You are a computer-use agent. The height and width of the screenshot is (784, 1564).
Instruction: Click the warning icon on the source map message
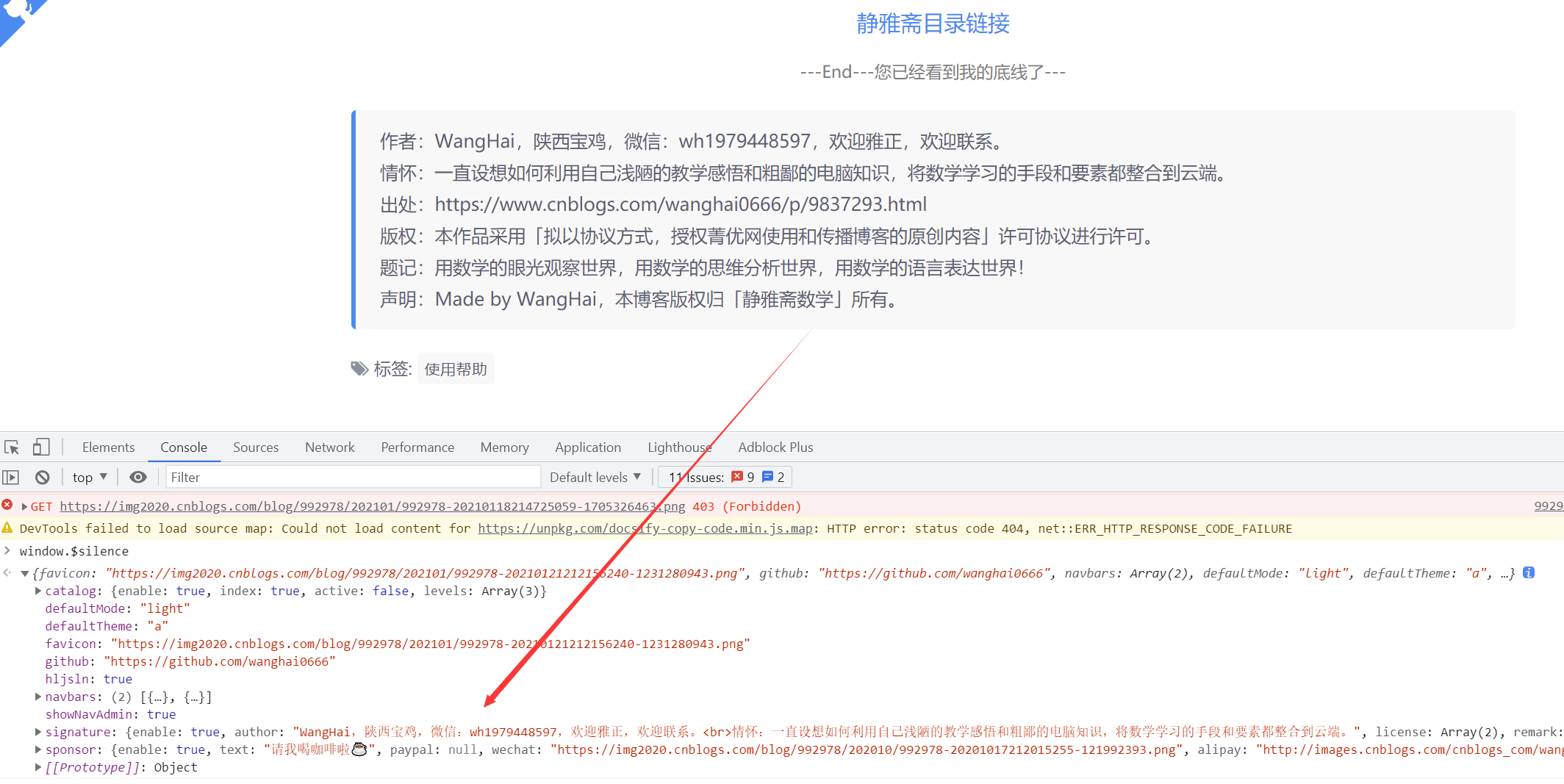coord(7,528)
